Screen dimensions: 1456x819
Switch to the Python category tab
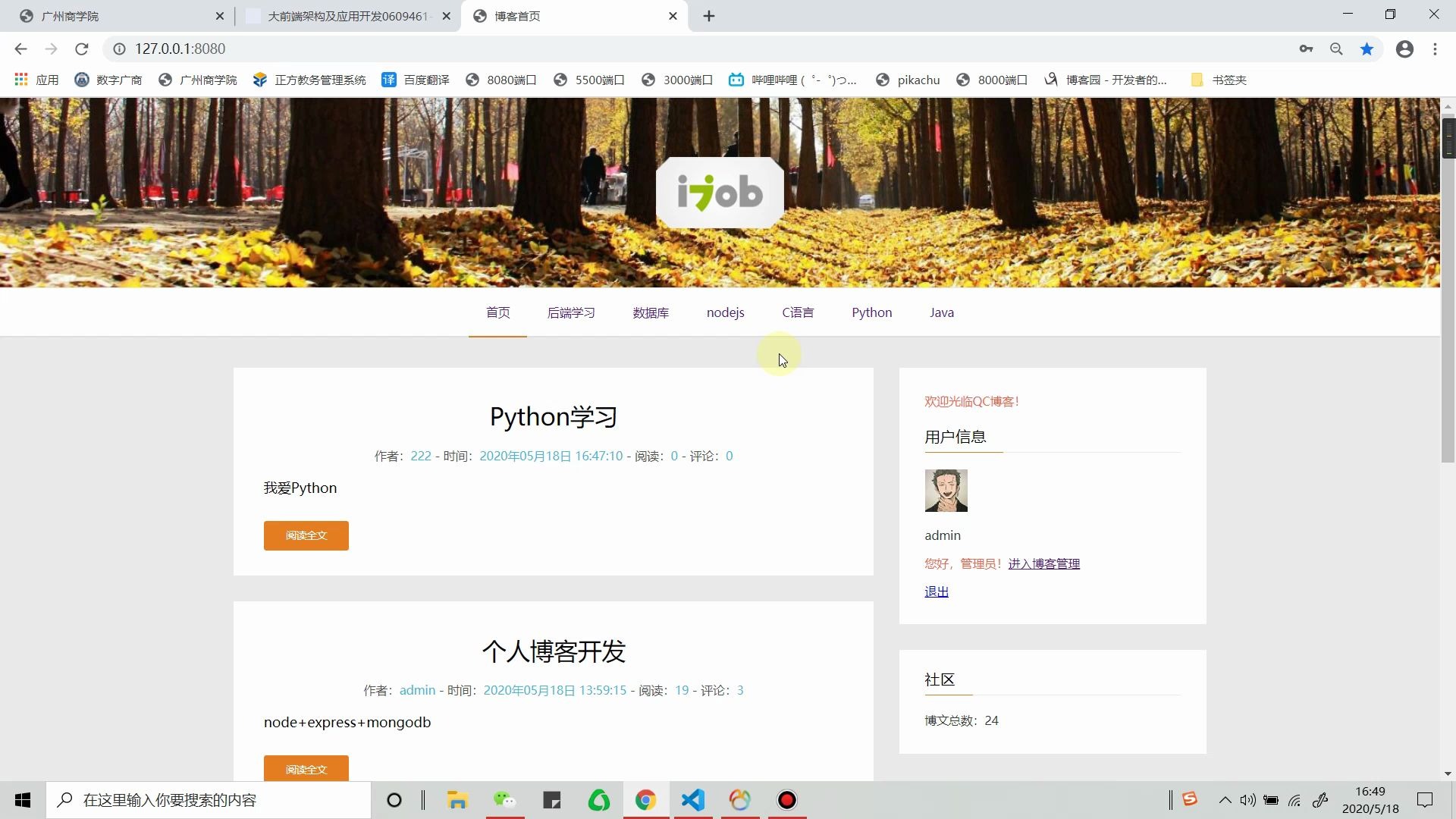pyautogui.click(x=871, y=312)
